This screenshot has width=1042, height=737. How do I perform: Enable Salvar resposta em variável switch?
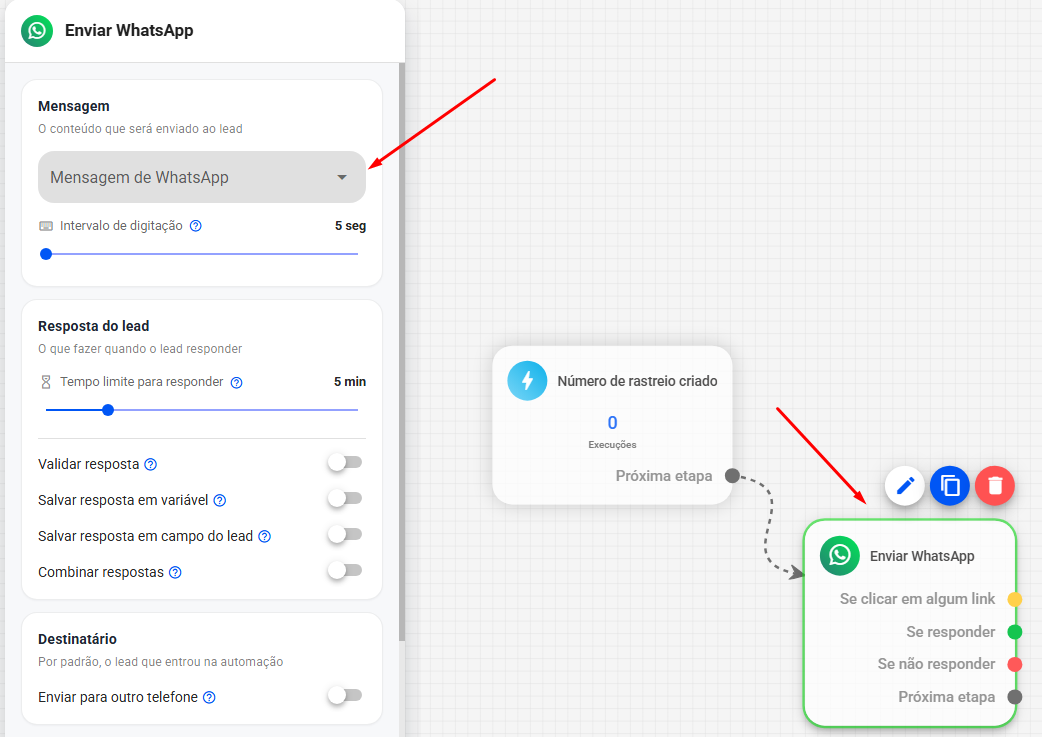tap(345, 498)
